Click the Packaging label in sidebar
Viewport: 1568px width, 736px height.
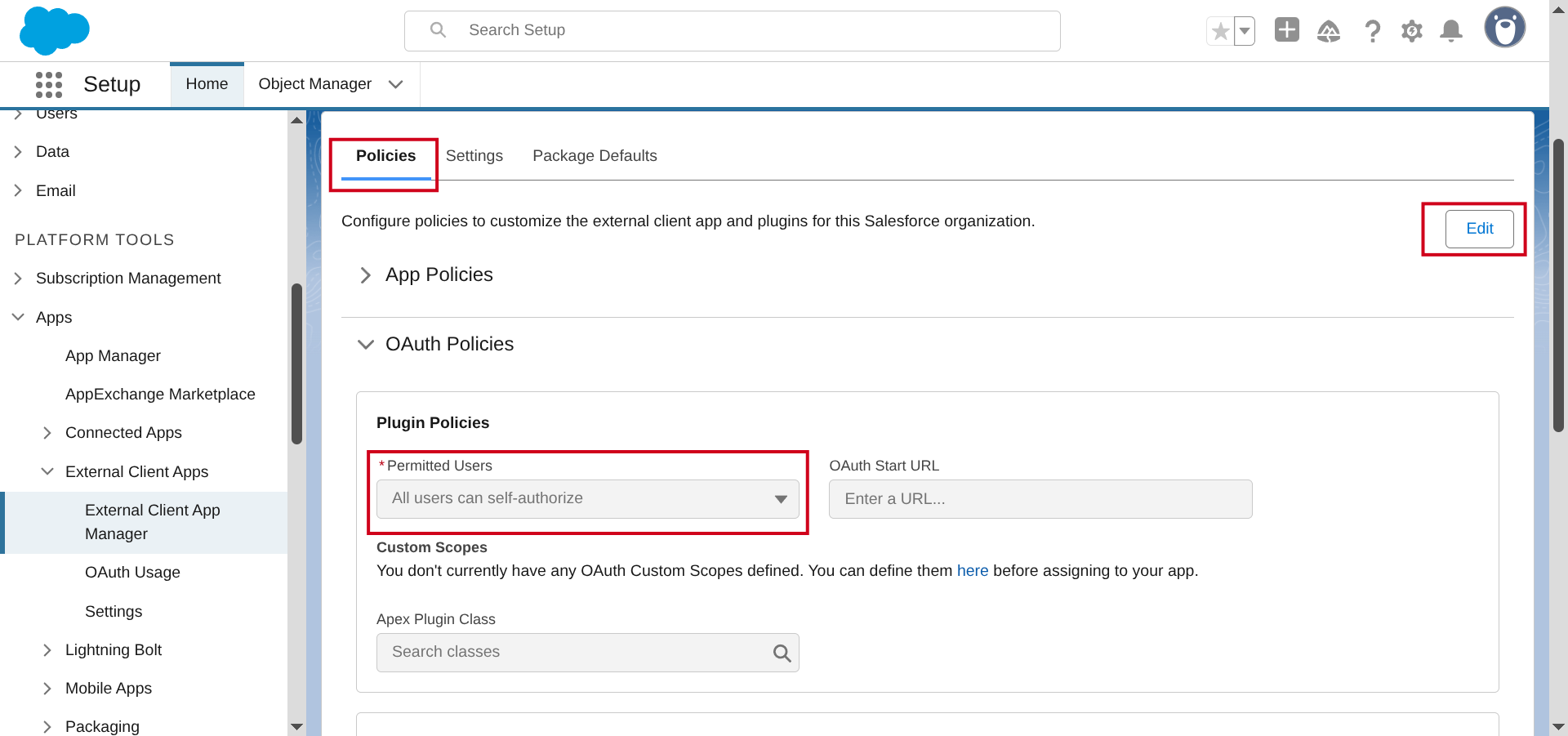[x=102, y=727]
